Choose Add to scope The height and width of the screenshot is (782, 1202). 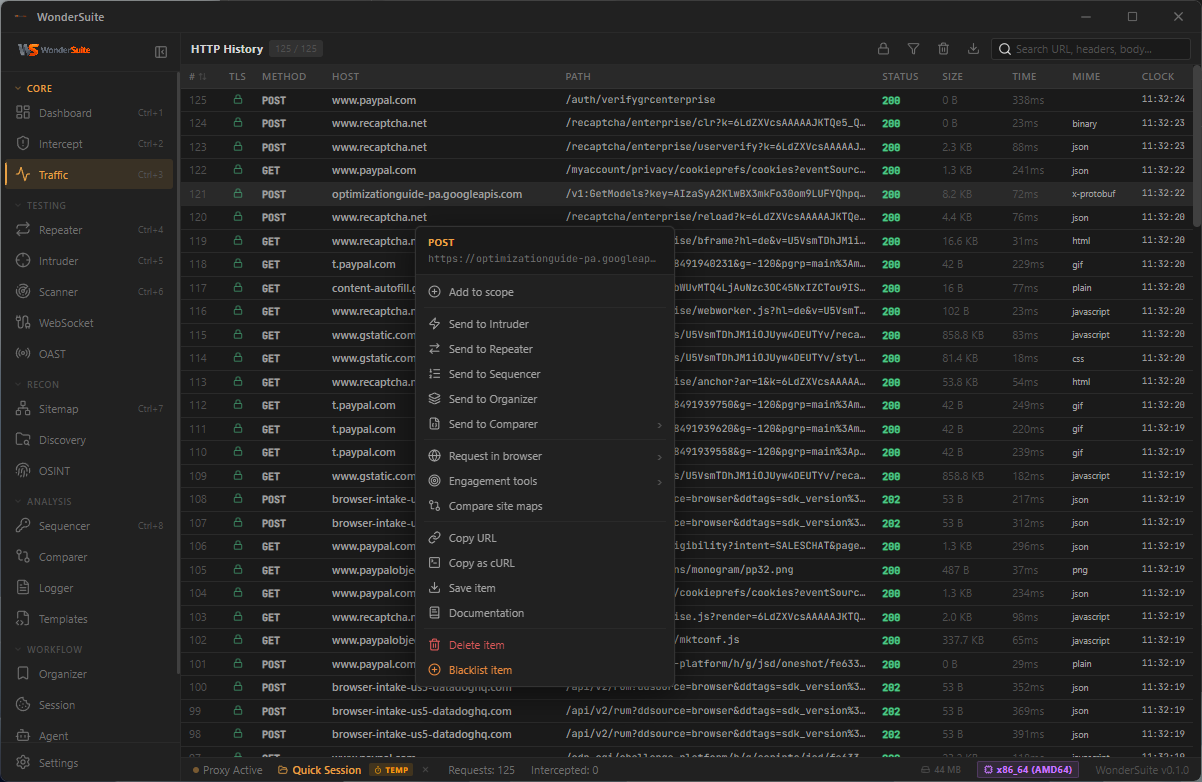point(545,292)
